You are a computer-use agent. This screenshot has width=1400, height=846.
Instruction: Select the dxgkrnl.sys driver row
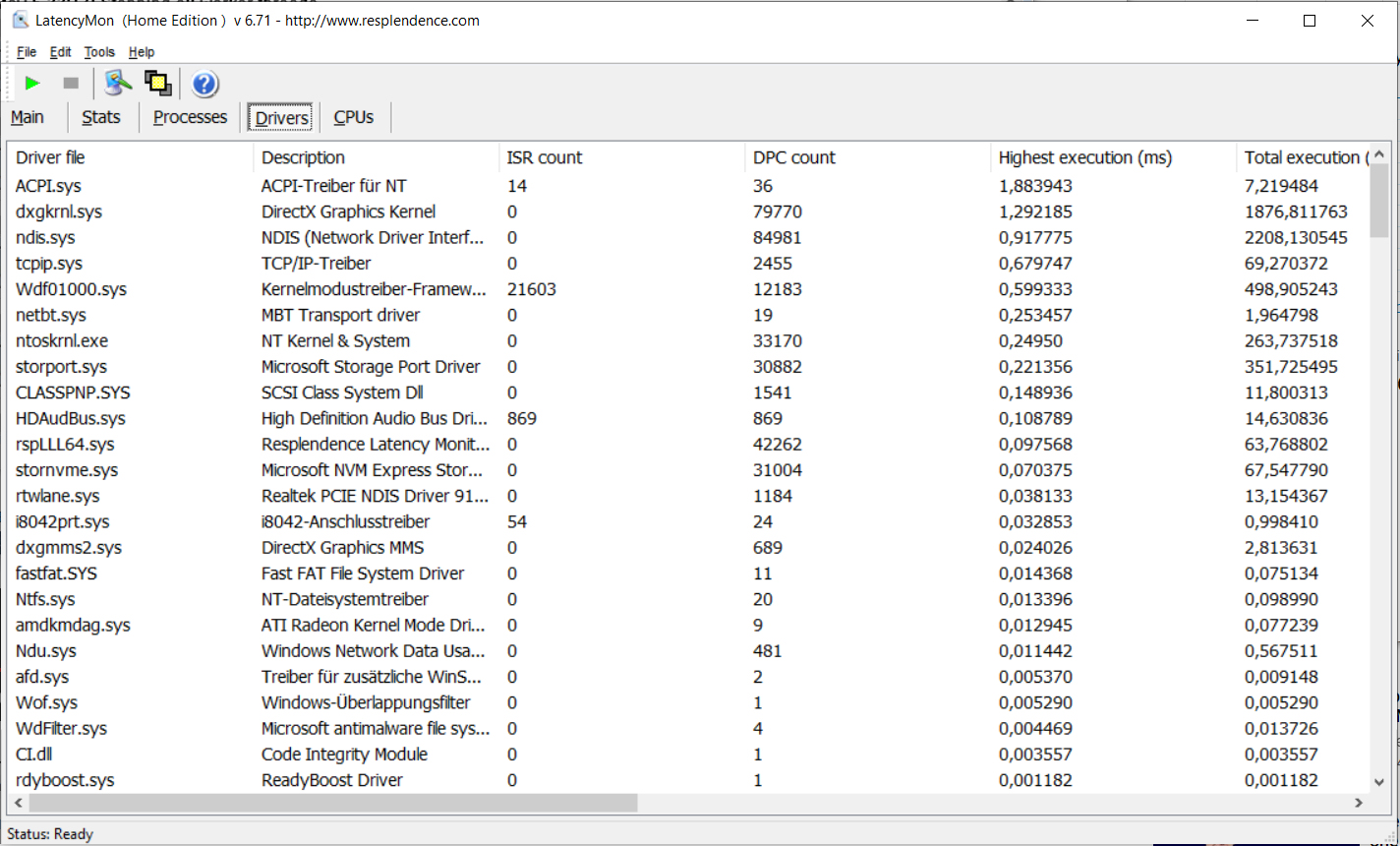coord(688,211)
